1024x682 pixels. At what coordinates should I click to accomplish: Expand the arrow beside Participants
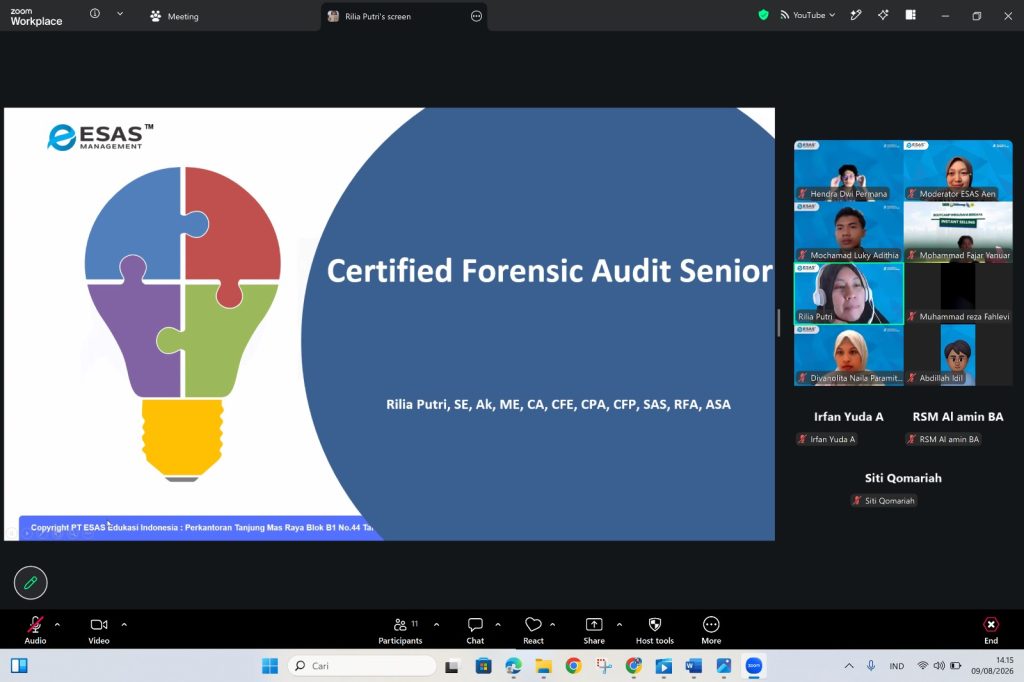tap(436, 625)
